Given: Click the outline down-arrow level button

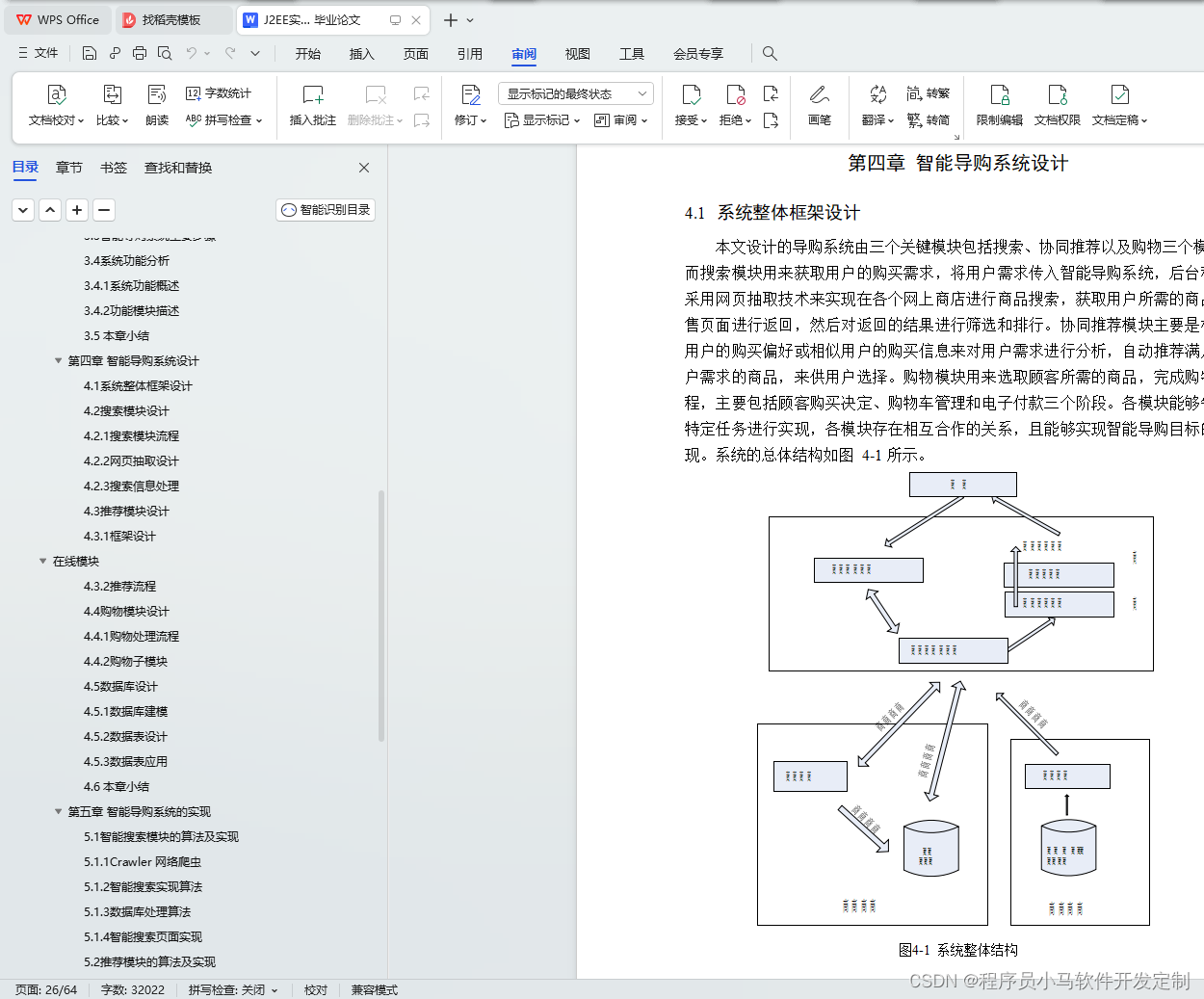Looking at the screenshot, I should pyautogui.click(x=24, y=209).
